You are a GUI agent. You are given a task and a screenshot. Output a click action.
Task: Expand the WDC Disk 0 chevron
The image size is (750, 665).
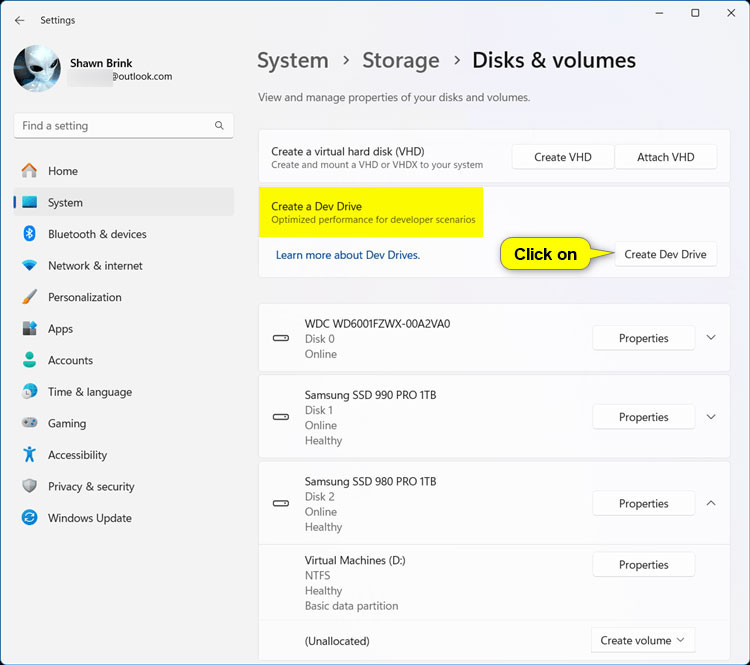(711, 338)
